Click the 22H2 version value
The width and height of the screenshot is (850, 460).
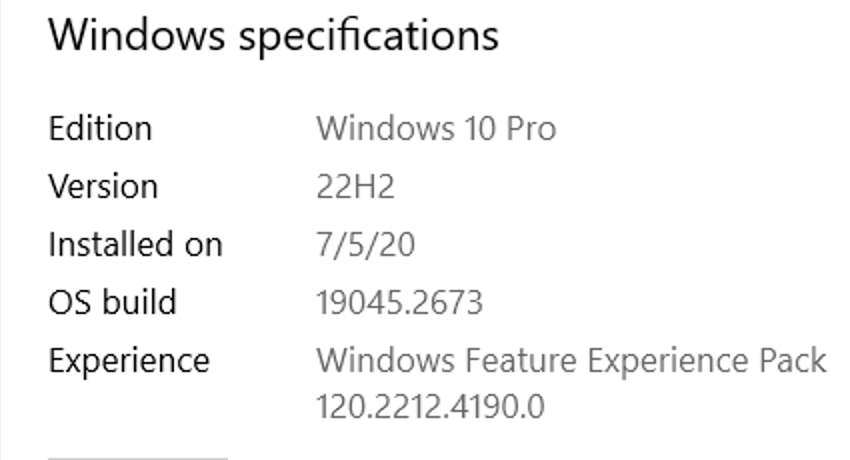[x=355, y=187]
